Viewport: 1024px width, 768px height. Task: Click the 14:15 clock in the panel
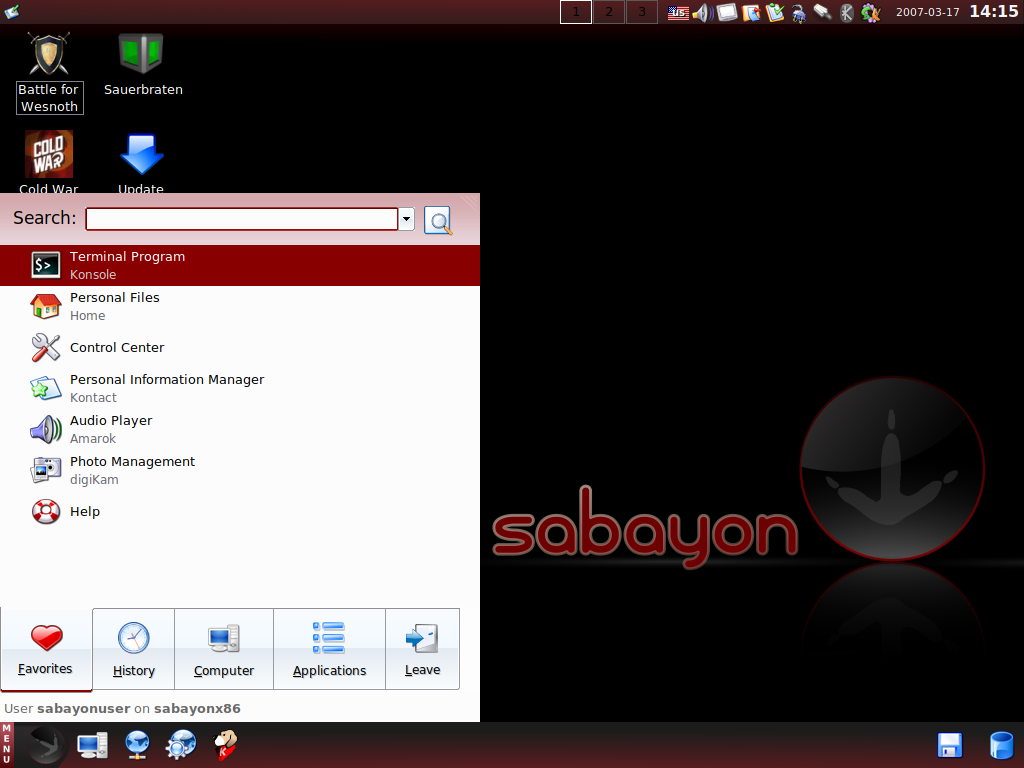[x=994, y=12]
